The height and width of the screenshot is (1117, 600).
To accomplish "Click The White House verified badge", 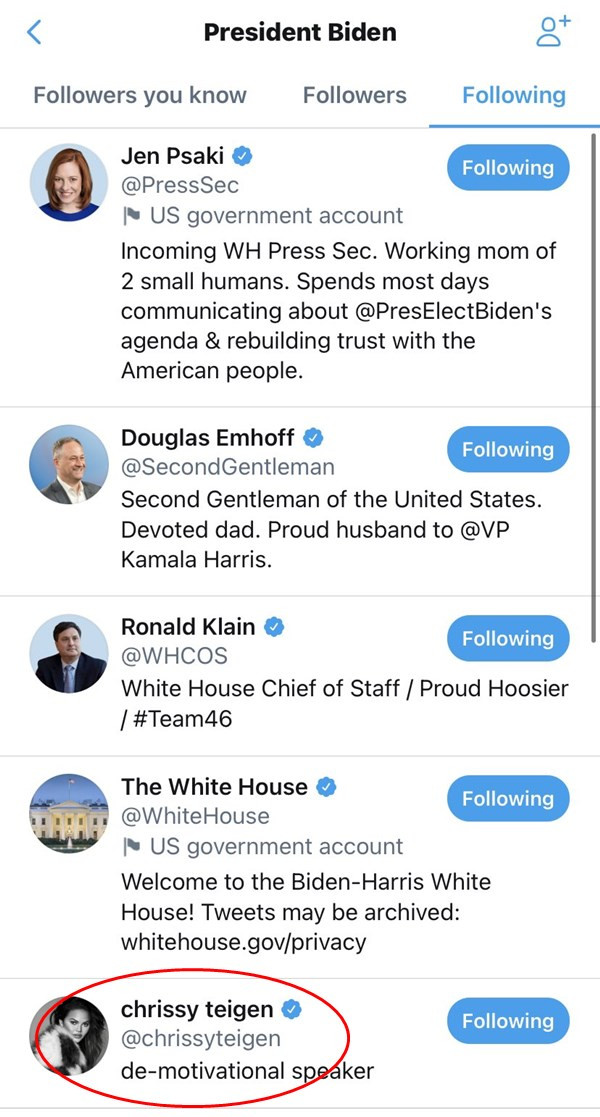I will coord(326,787).
